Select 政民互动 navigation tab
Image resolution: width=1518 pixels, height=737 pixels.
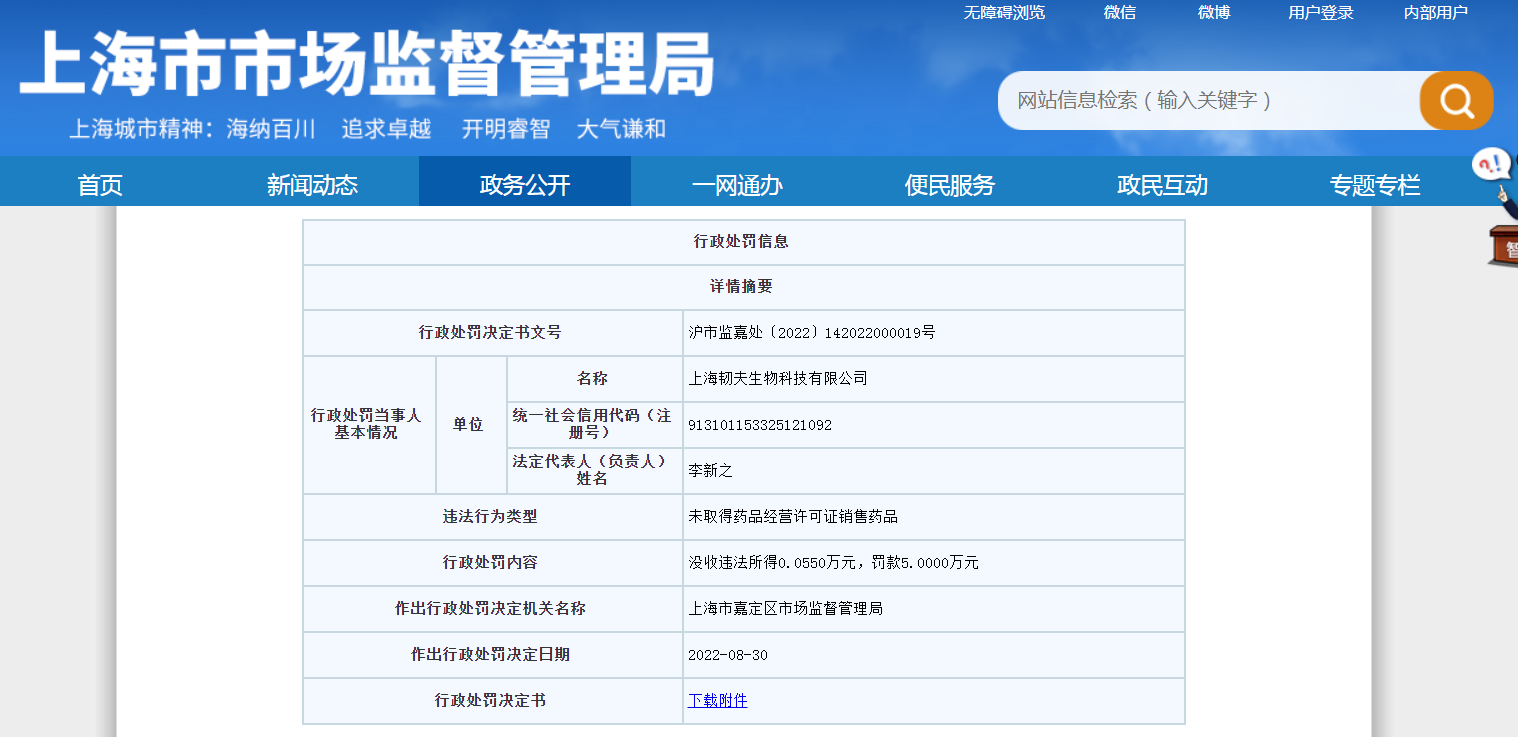pos(1162,185)
